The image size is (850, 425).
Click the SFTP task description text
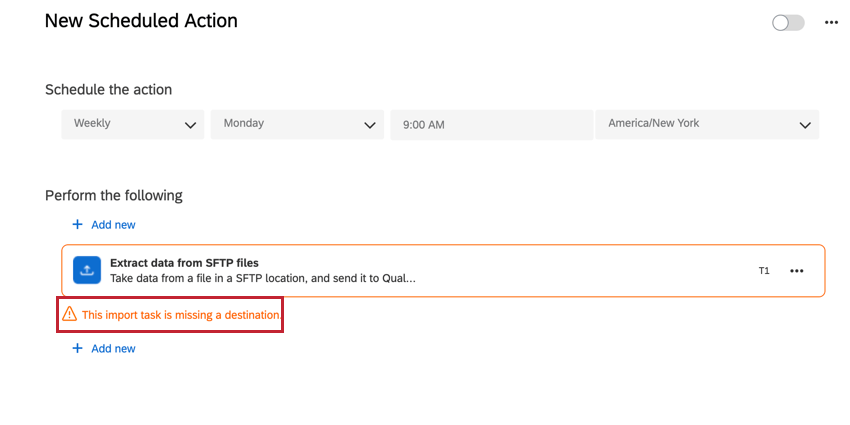pos(263,279)
